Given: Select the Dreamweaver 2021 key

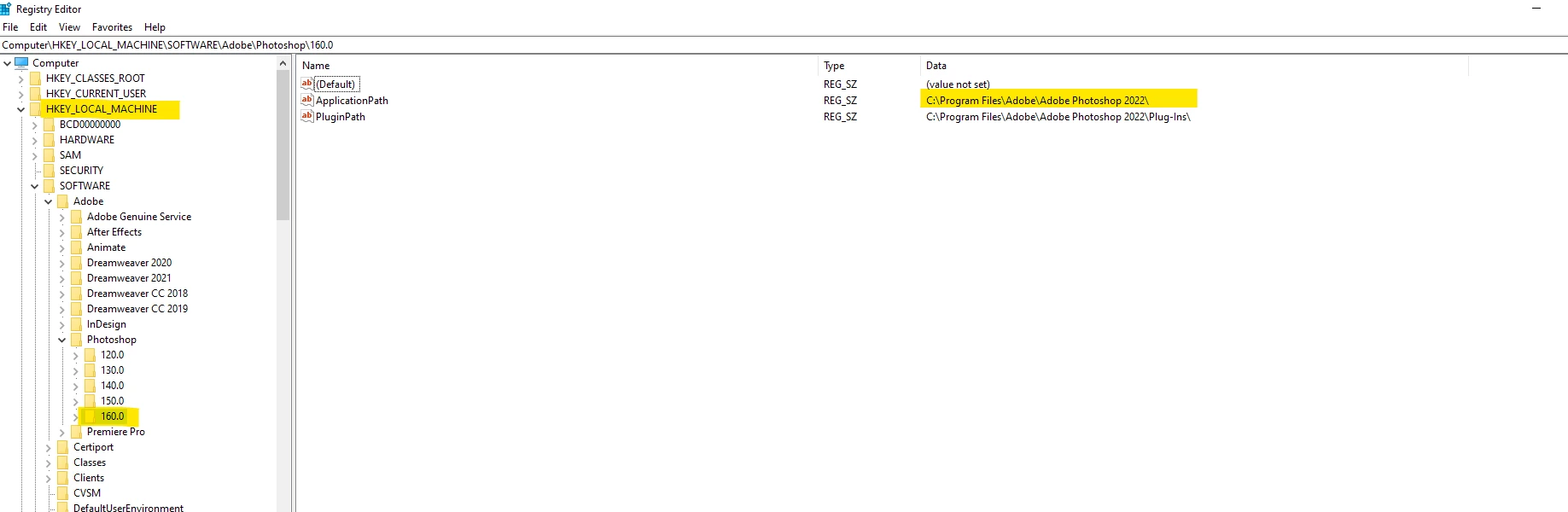Looking at the screenshot, I should (x=129, y=278).
